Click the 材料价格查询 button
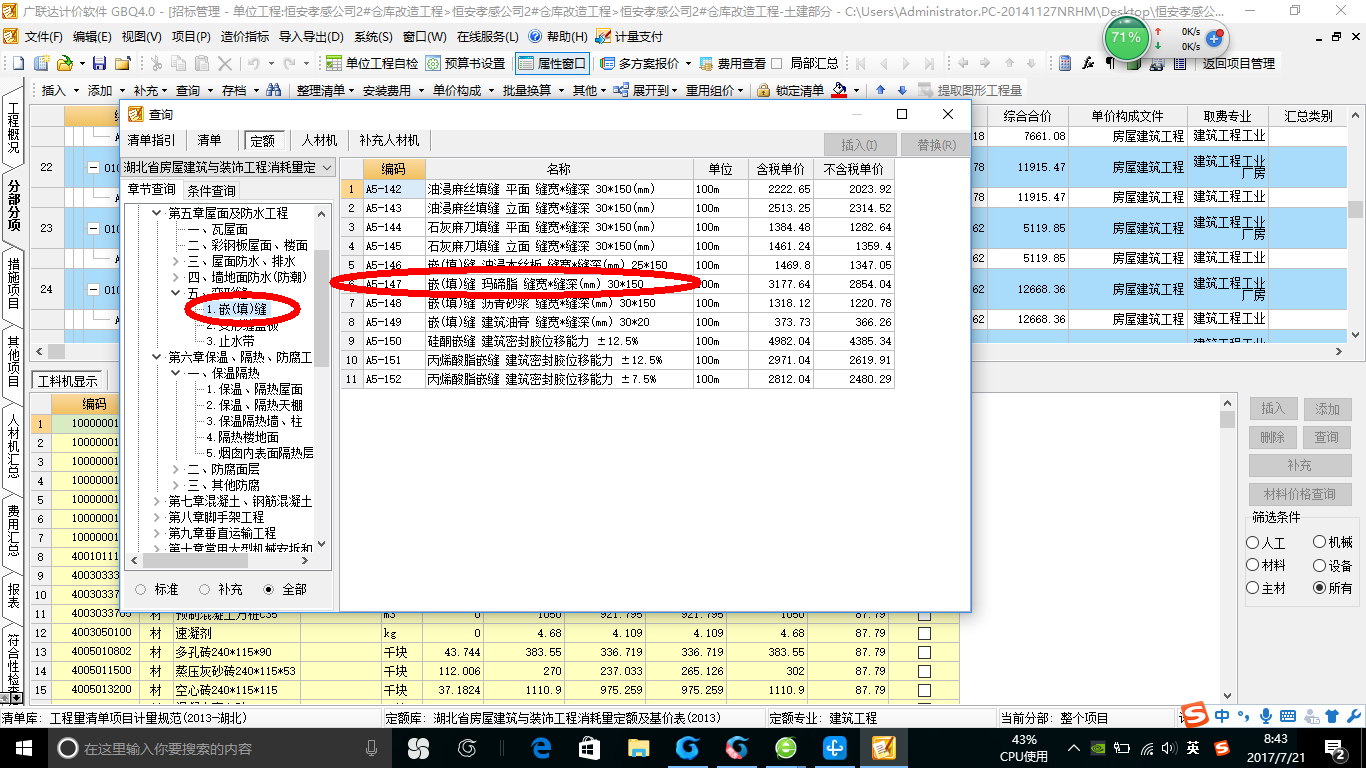1366x768 pixels. click(x=1300, y=494)
